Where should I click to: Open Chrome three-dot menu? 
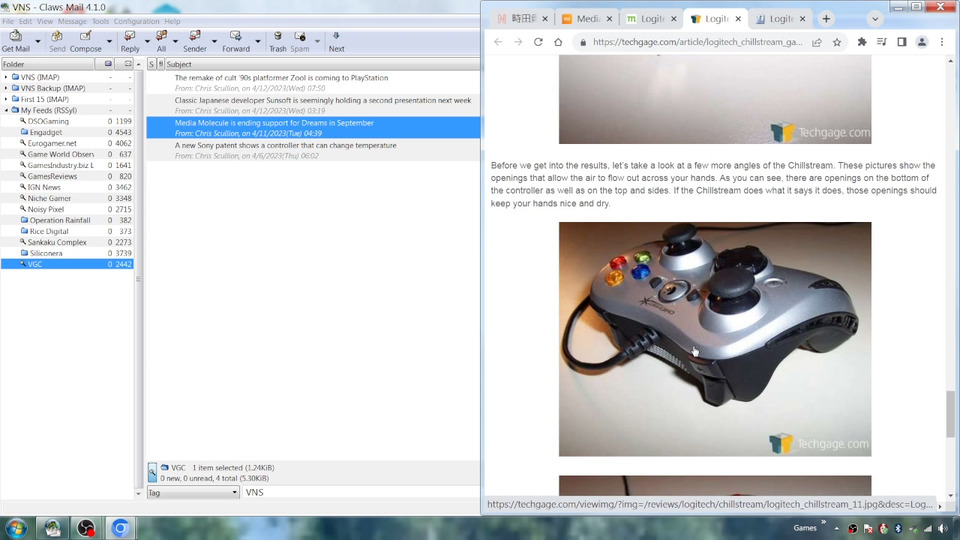[x=942, y=42]
